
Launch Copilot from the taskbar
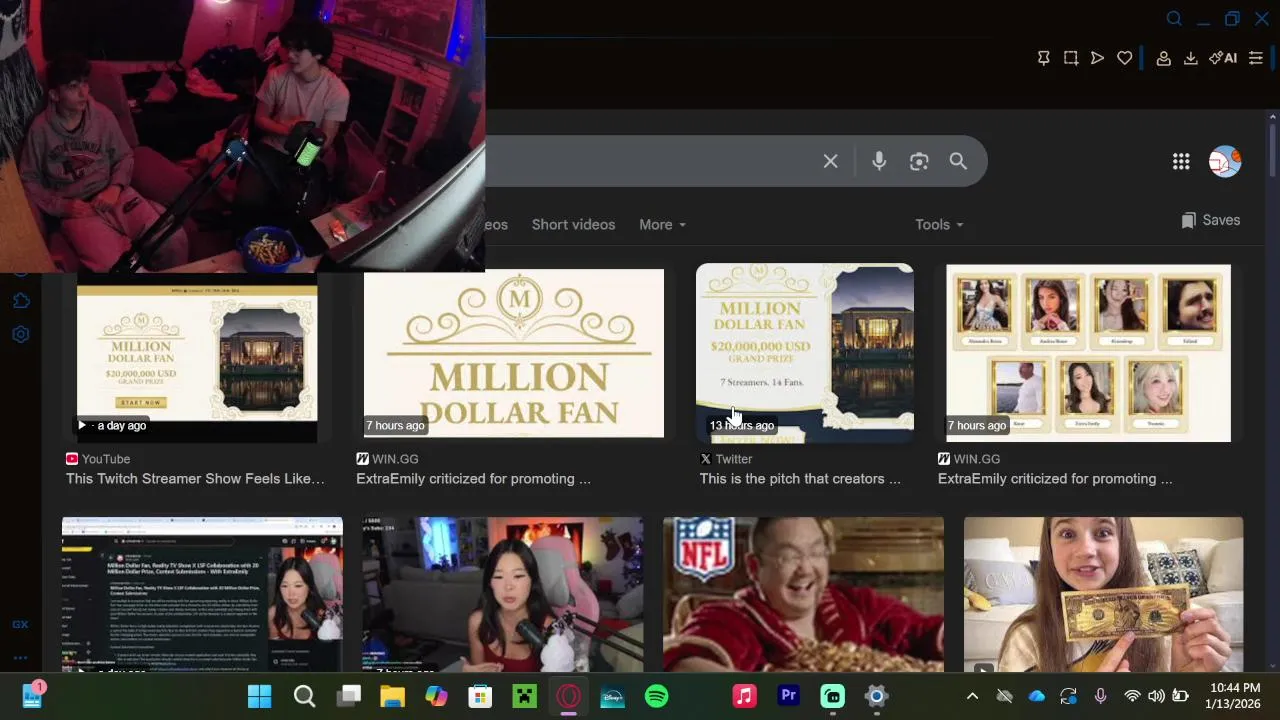(x=436, y=696)
